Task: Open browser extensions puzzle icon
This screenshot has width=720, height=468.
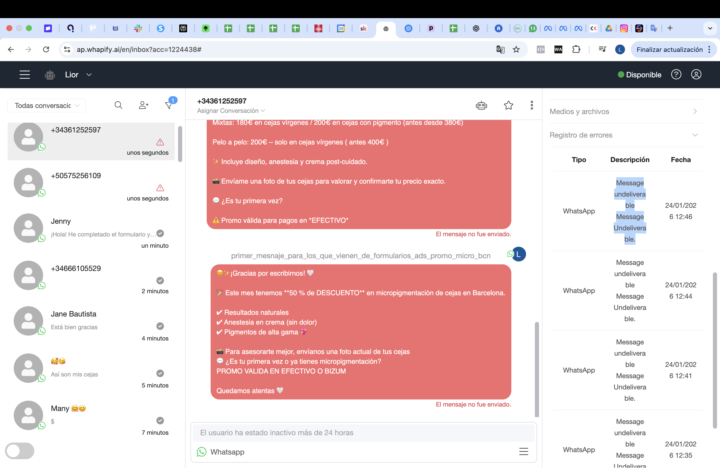Action: [576, 50]
